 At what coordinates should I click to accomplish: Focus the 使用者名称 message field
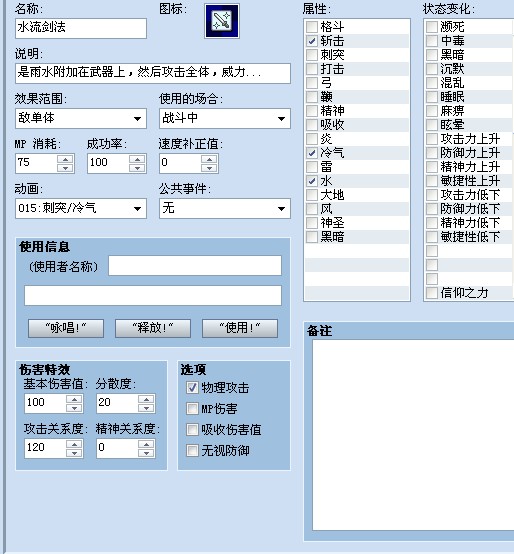pyautogui.click(x=195, y=266)
